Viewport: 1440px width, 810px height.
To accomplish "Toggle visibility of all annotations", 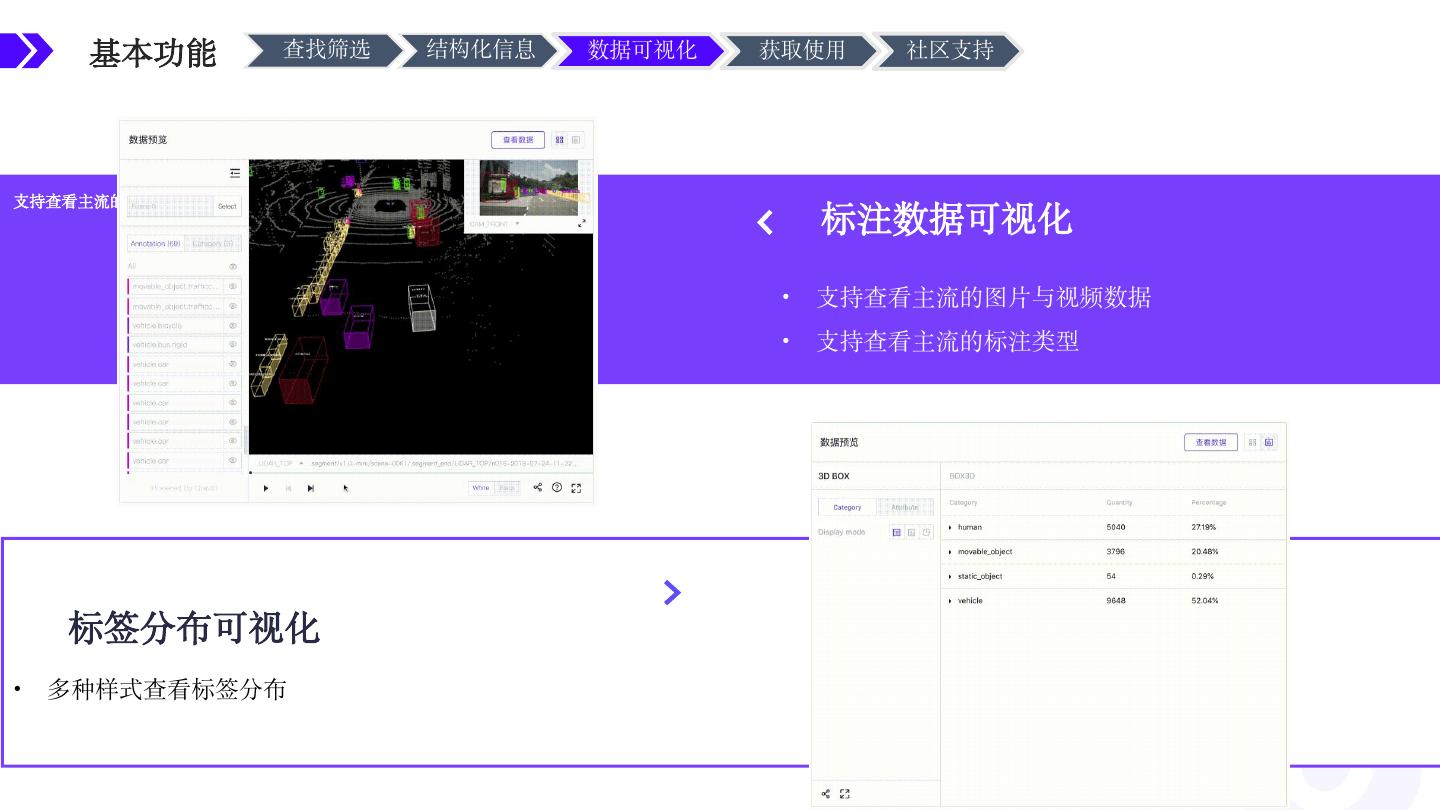I will click(x=233, y=267).
